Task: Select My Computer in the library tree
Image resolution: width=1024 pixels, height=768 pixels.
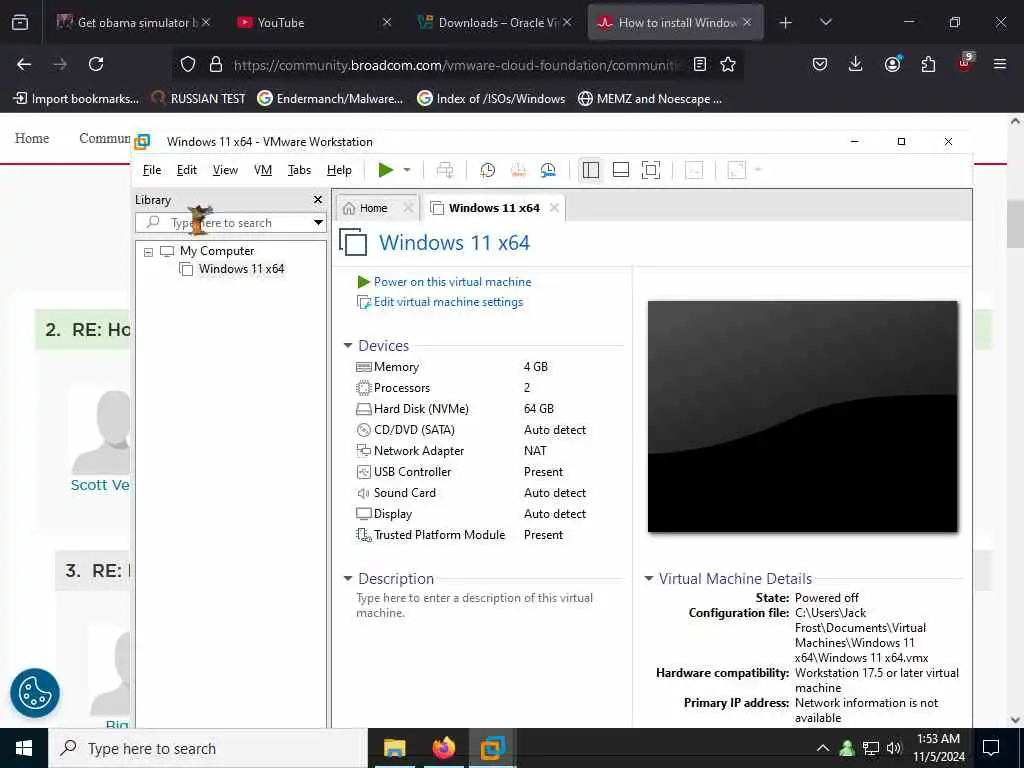Action: coord(217,251)
